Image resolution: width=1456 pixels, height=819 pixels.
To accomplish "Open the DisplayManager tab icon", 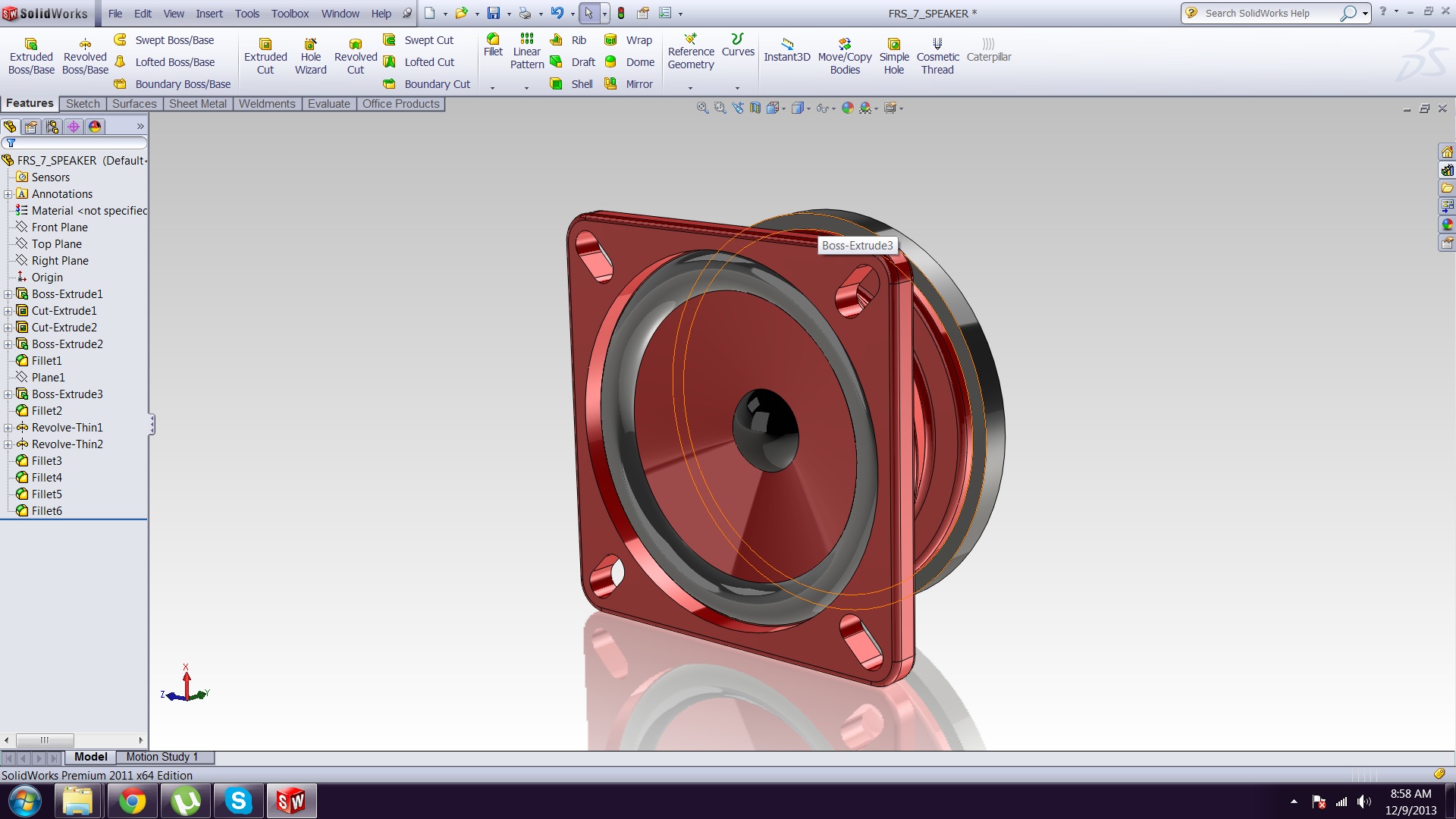I will coord(95,127).
